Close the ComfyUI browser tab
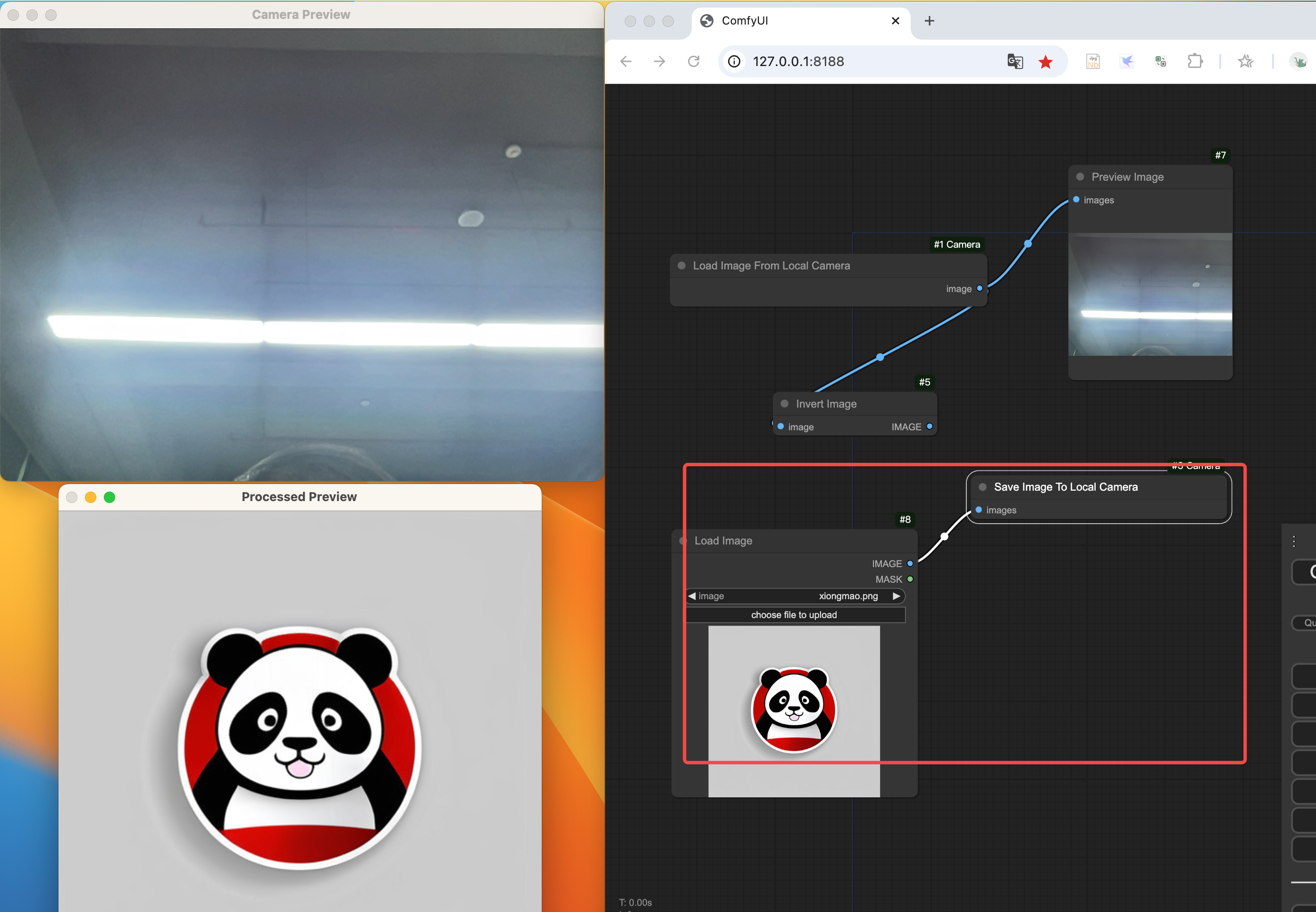Image resolution: width=1316 pixels, height=912 pixels. [896, 21]
